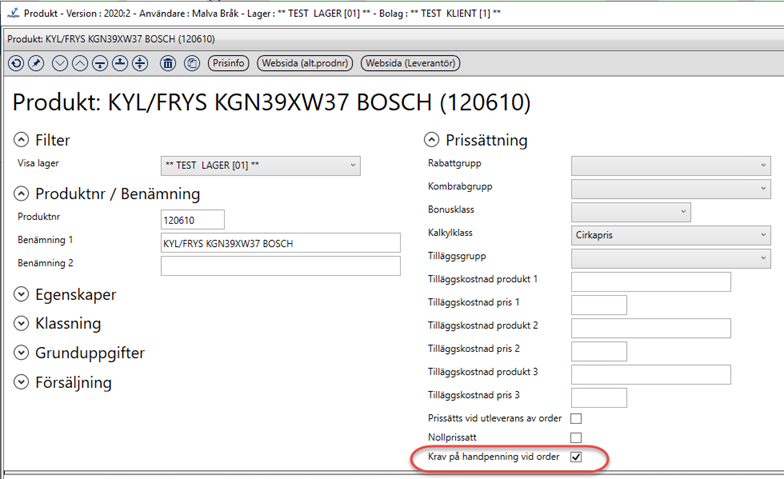Click the copy document toolbar icon
Viewport: 784px width, 479px height.
(x=190, y=63)
